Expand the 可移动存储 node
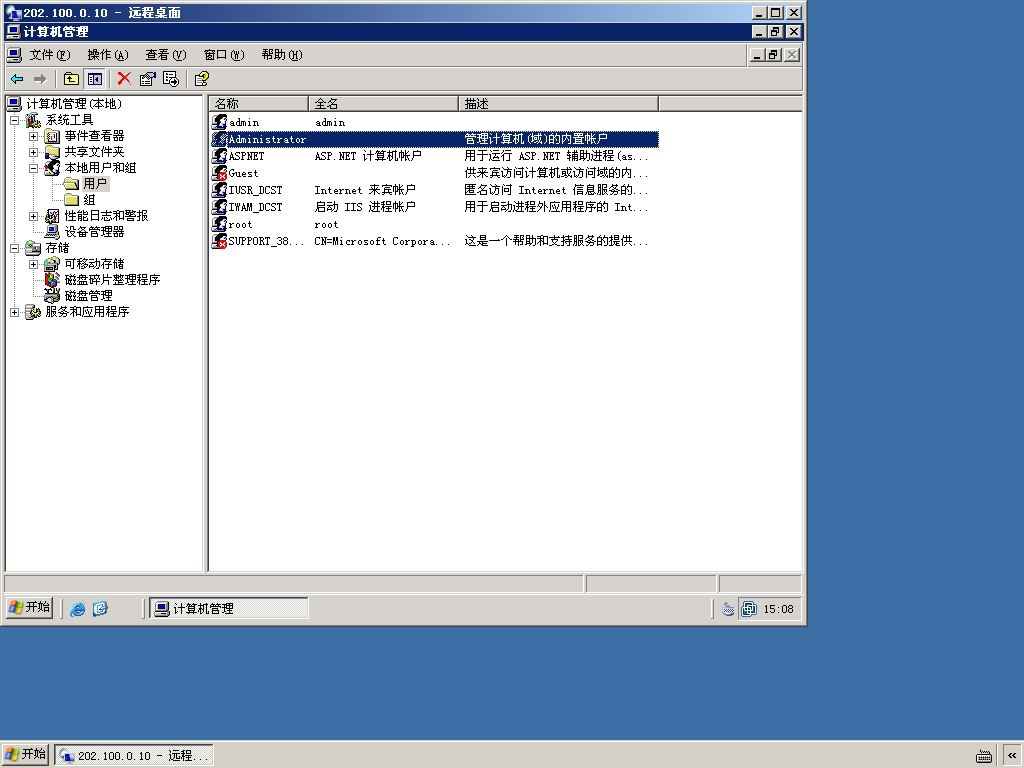 click(33, 264)
